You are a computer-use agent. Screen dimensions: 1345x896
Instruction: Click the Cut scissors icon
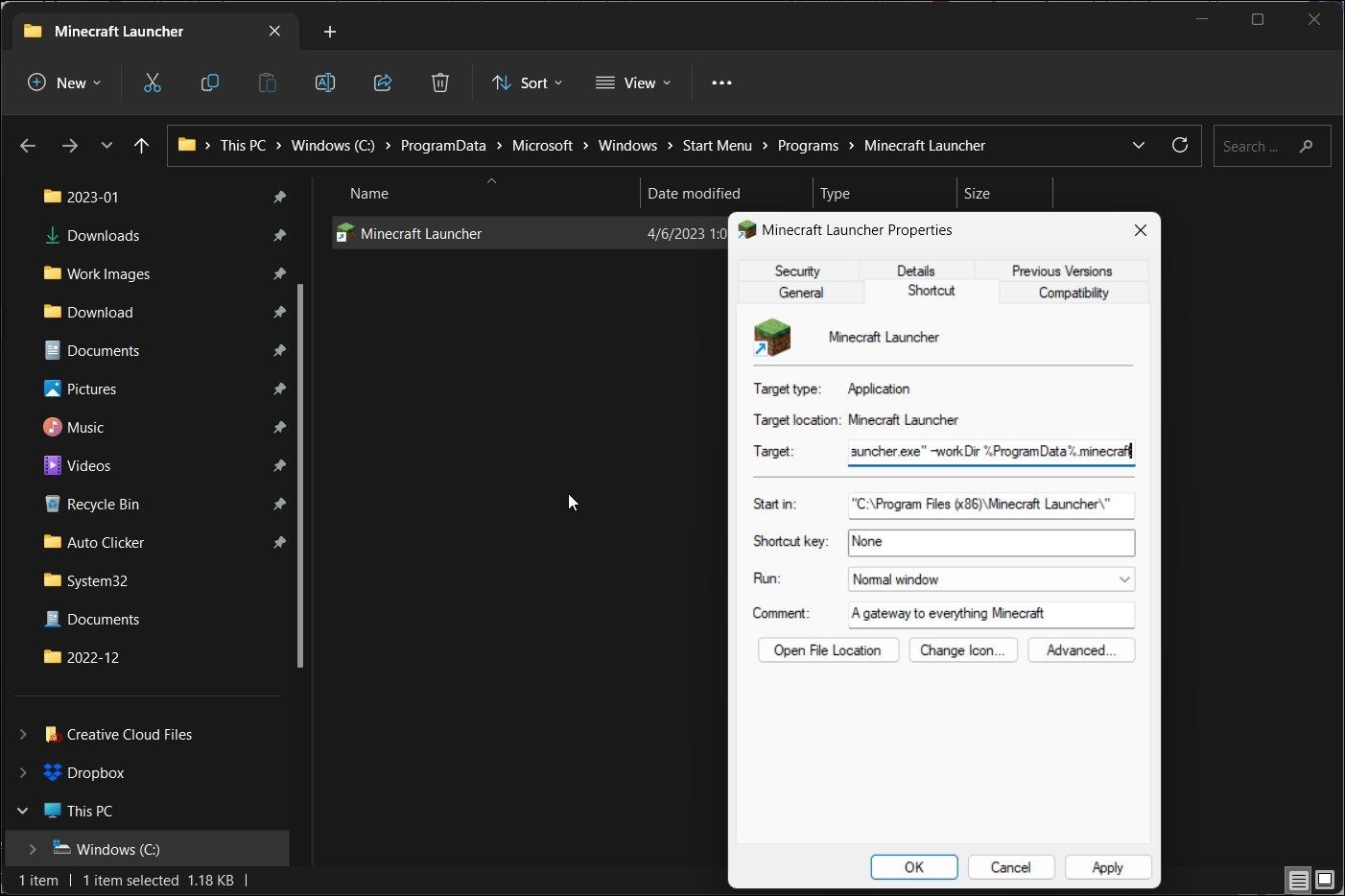tap(152, 83)
